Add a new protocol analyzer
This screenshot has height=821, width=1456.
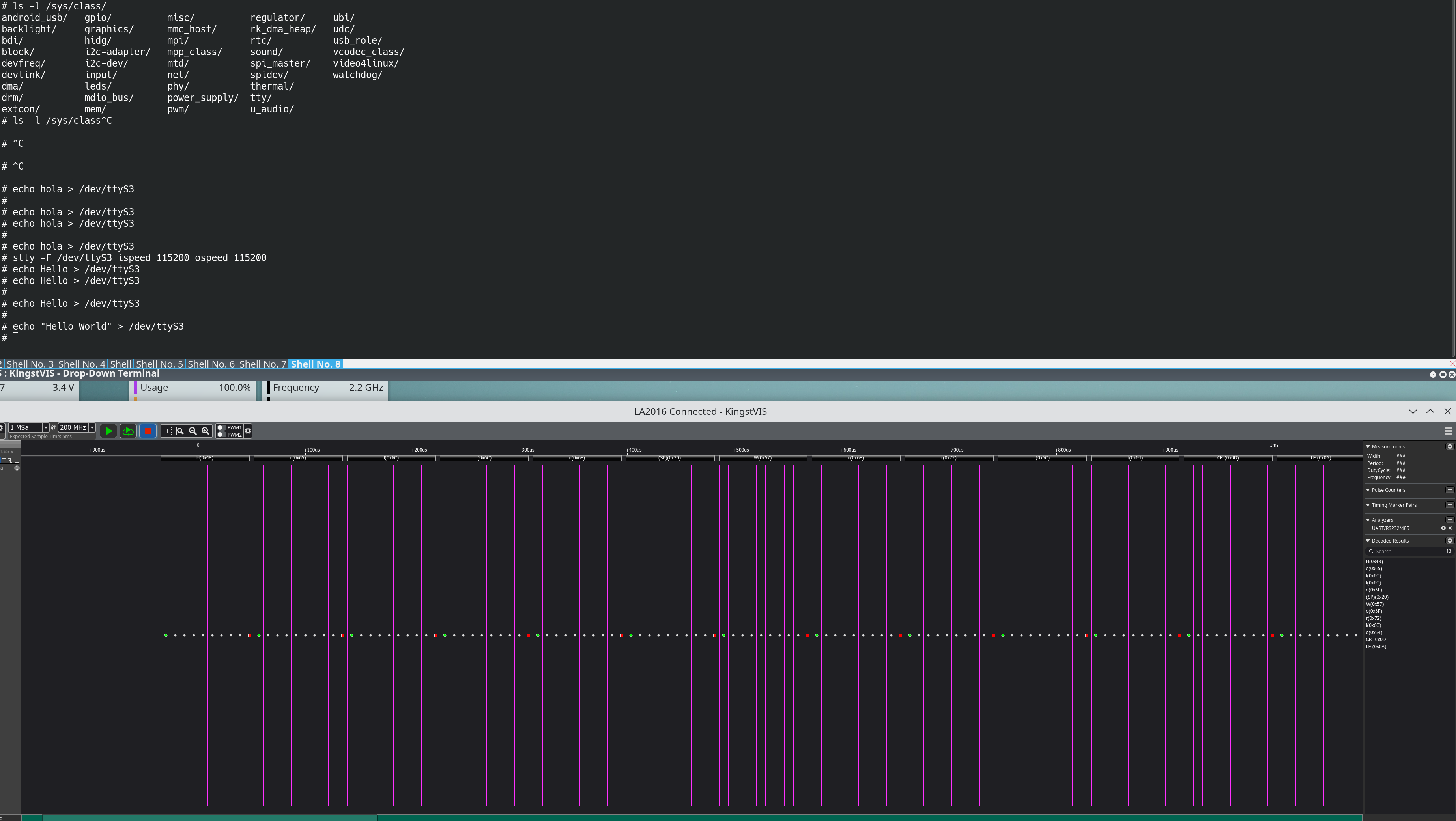click(1450, 520)
